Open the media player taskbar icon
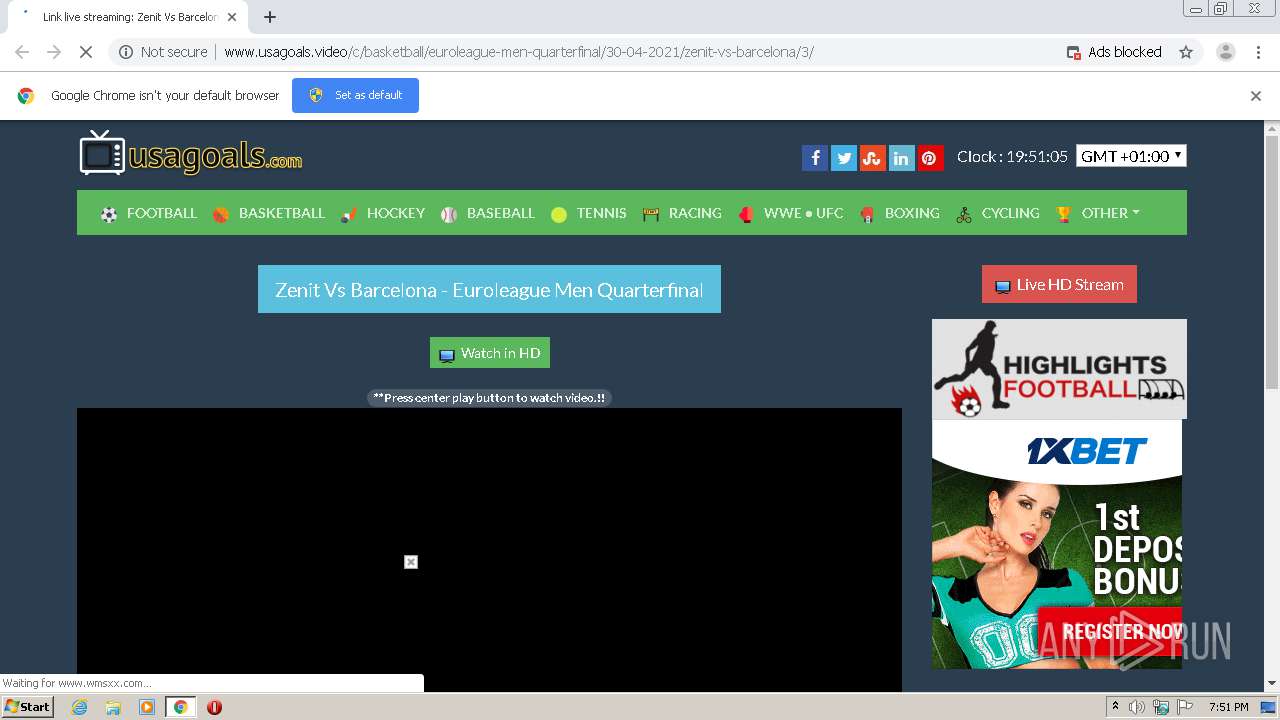 (147, 707)
